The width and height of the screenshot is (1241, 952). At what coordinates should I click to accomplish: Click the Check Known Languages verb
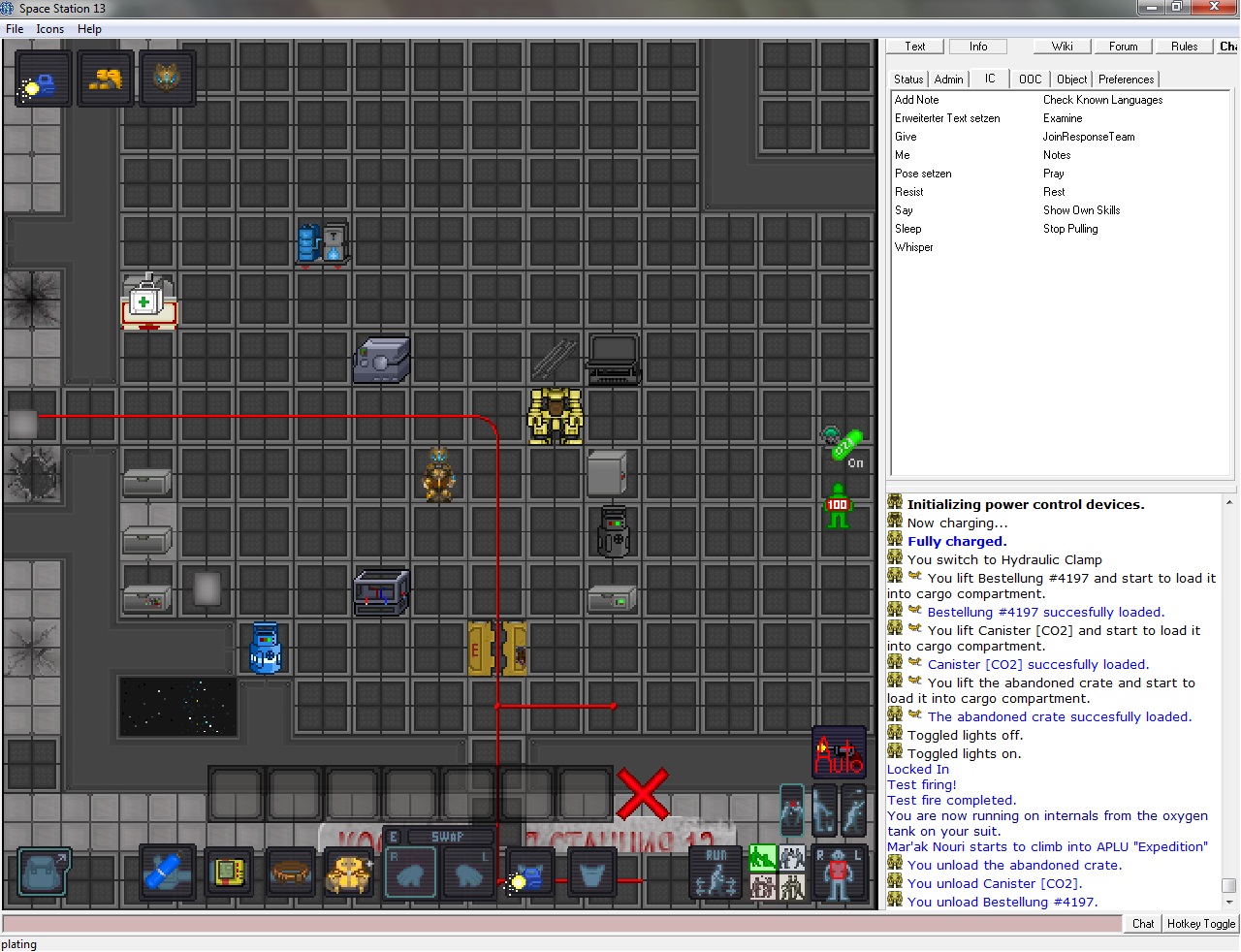(x=1102, y=100)
